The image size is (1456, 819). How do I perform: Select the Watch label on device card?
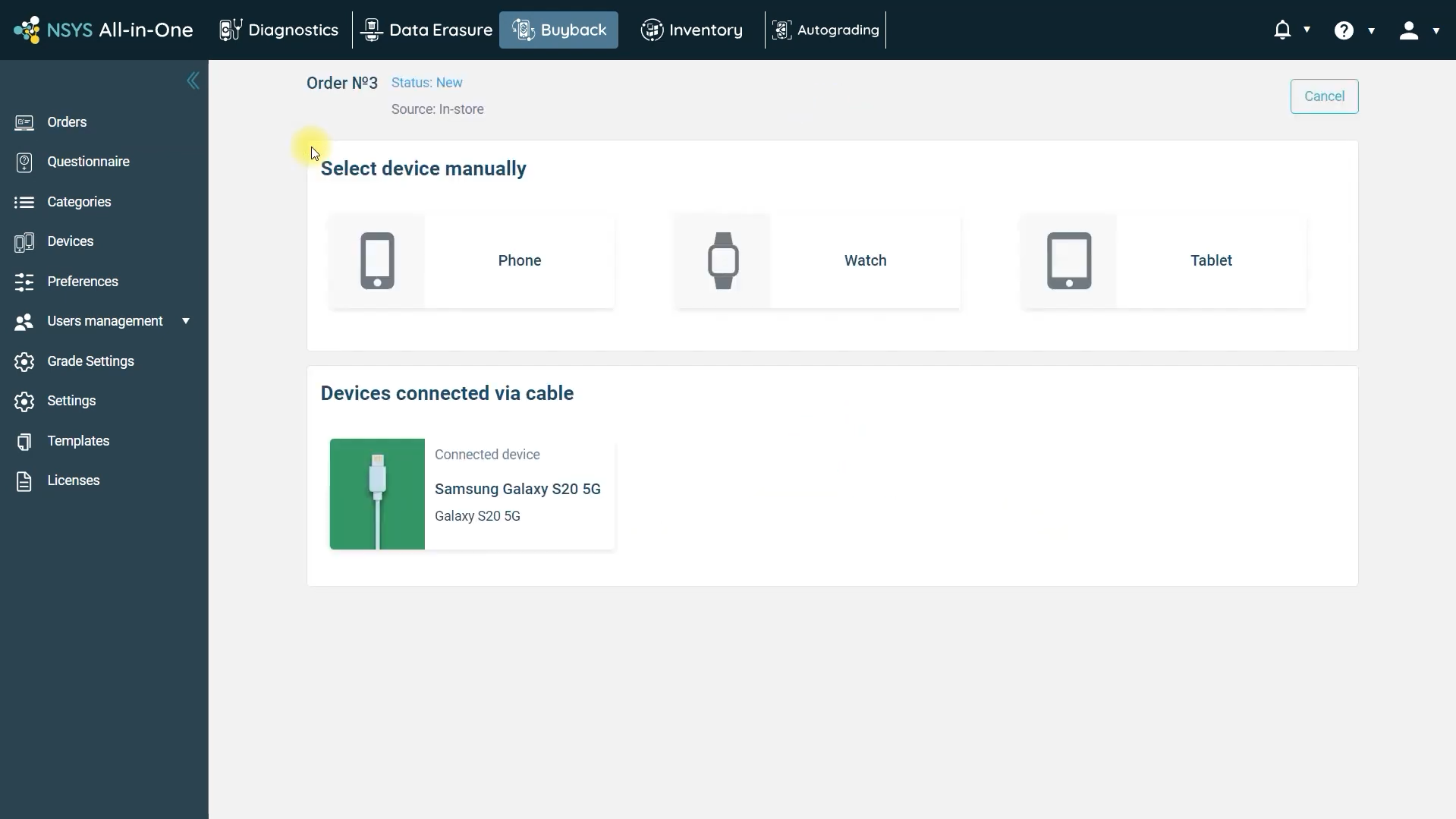tap(865, 260)
